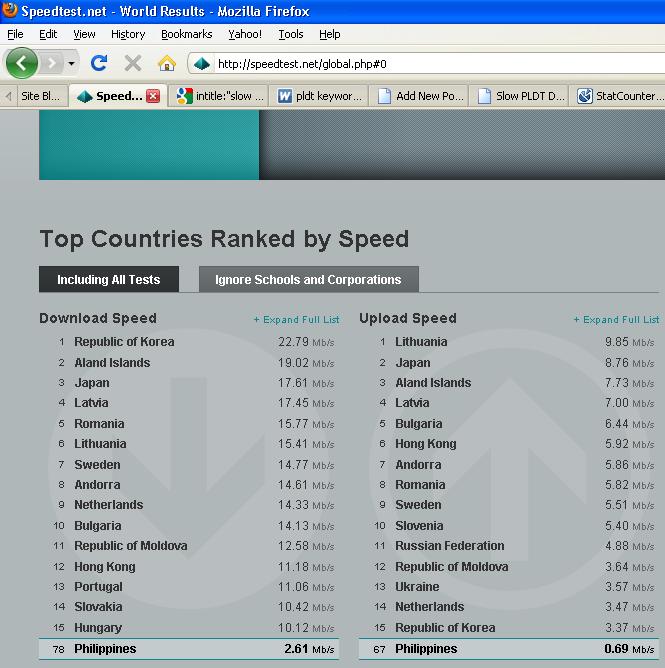
Task: Click Slovakia in Download Speed list
Action: point(98,607)
